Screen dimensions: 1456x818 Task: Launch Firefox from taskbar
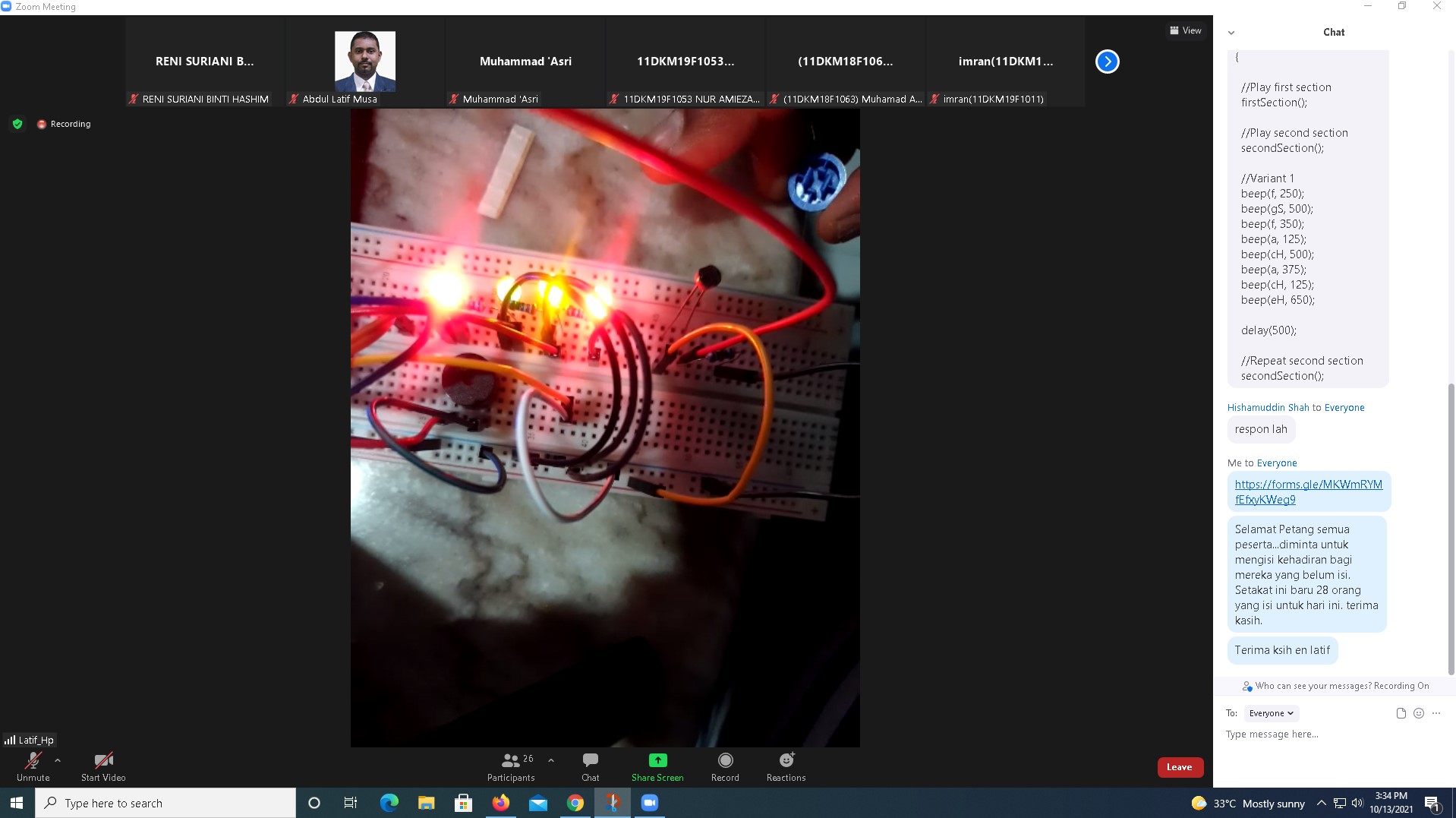tap(500, 803)
